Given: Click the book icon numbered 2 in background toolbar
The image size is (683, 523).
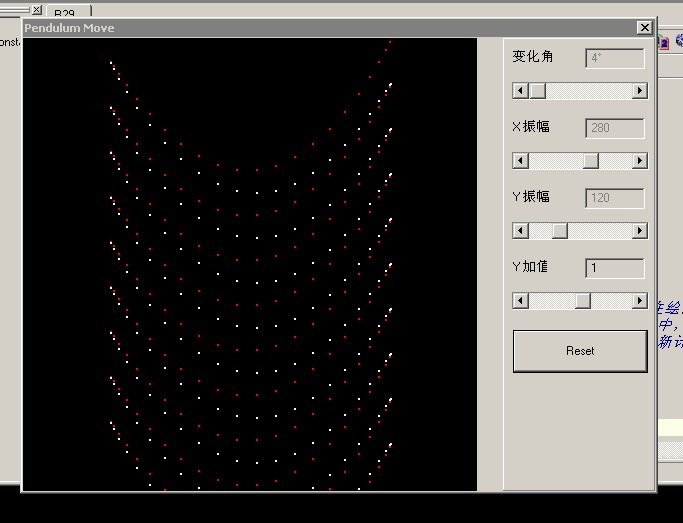Looking at the screenshot, I should pos(663,43).
